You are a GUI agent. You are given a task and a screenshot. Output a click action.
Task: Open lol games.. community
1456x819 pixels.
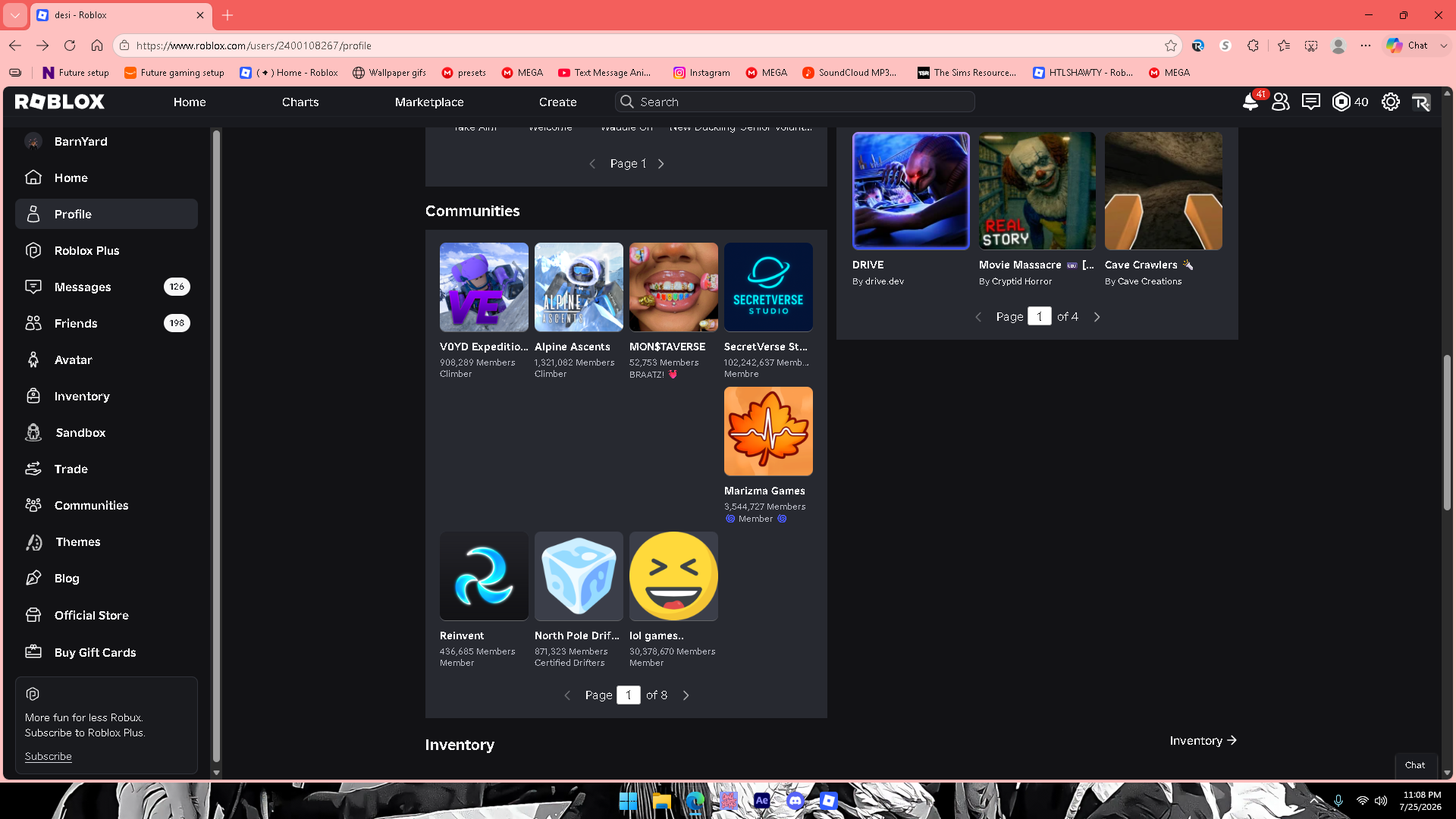click(673, 576)
